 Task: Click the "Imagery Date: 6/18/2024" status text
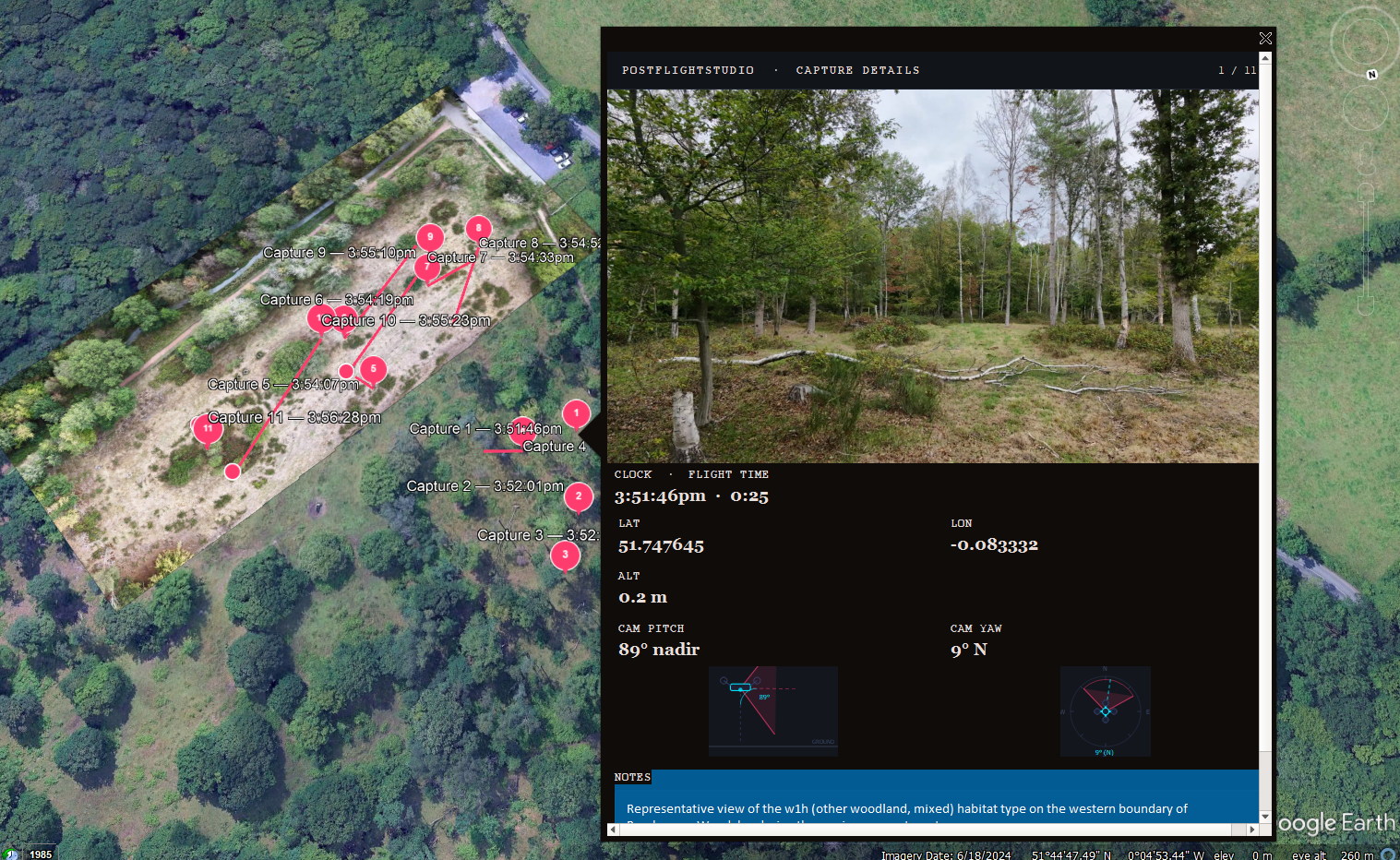946,854
